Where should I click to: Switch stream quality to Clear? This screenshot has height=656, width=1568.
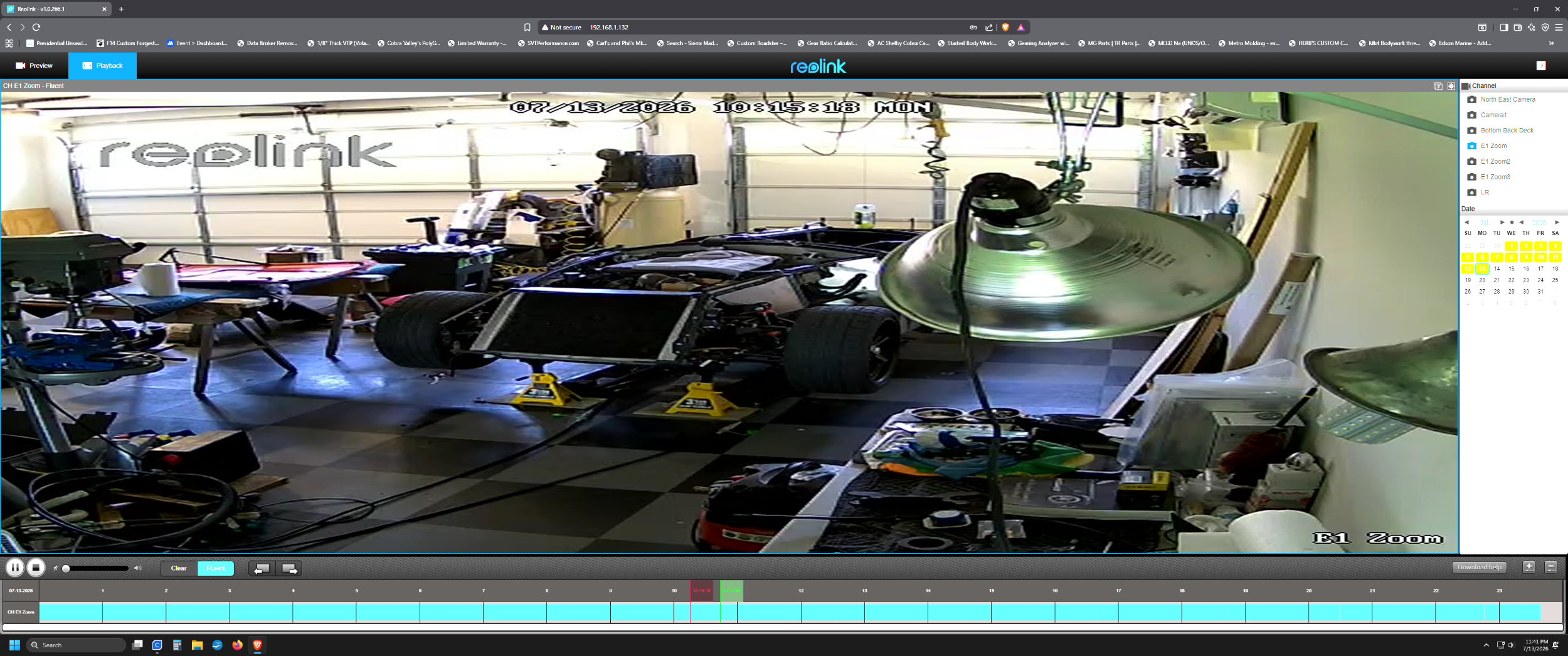(179, 568)
